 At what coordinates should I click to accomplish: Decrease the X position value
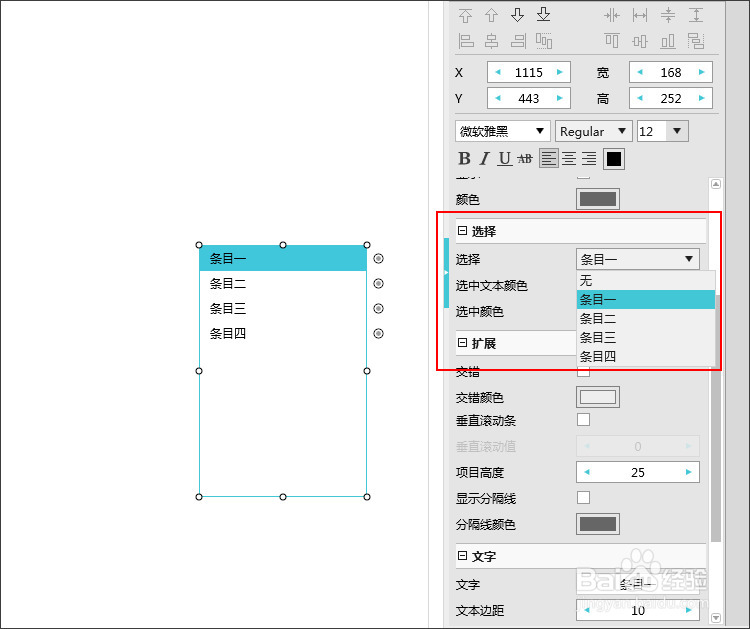tap(498, 72)
